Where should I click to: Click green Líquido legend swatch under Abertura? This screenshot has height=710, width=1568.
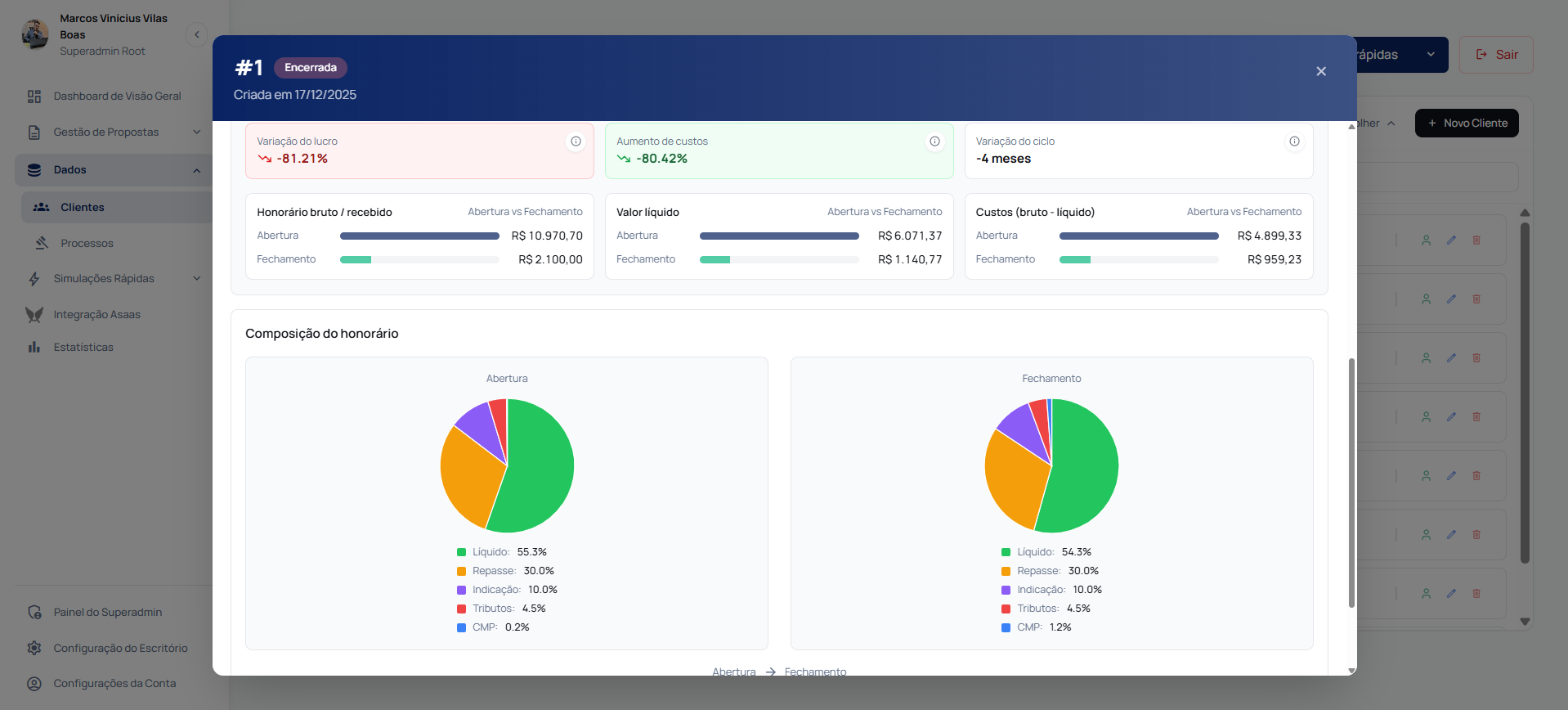click(x=461, y=553)
